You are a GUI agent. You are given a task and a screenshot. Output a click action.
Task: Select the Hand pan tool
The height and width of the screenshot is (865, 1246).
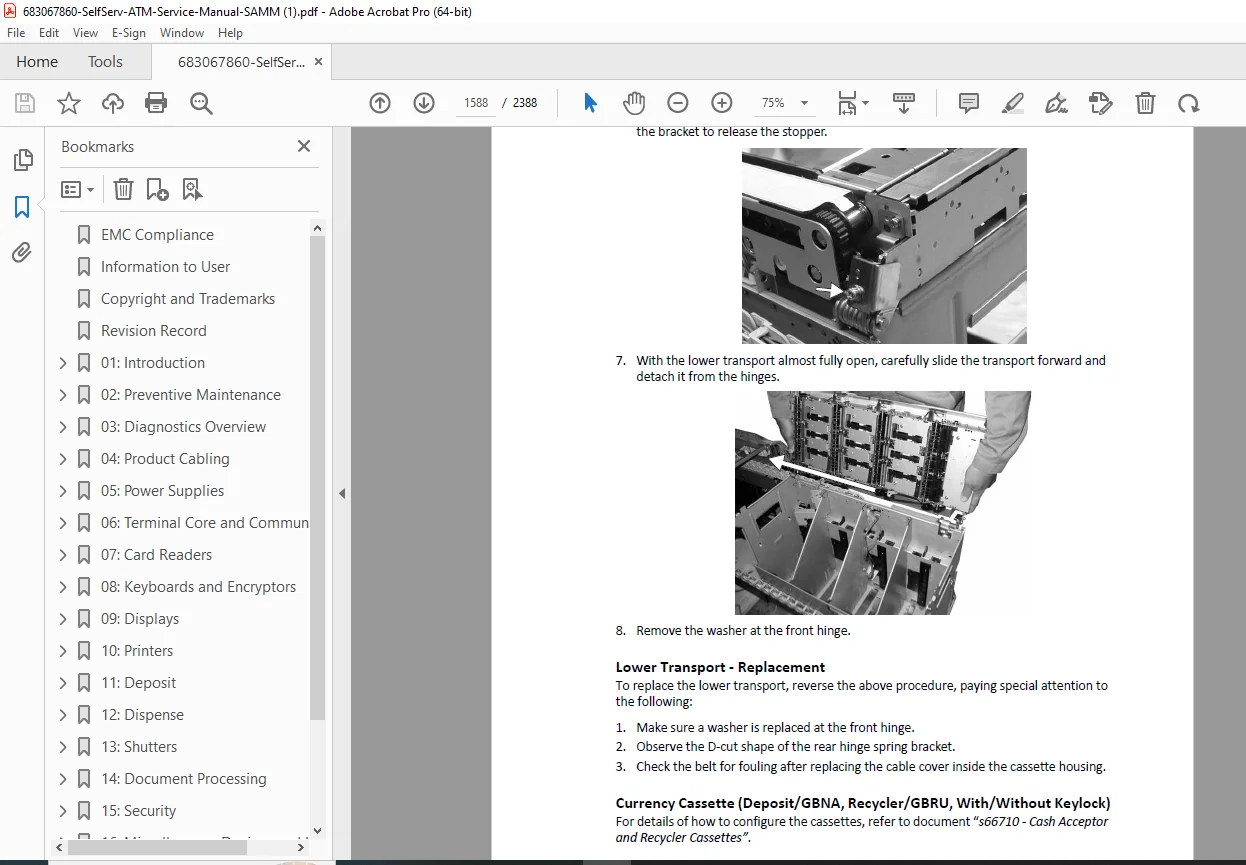pyautogui.click(x=634, y=103)
